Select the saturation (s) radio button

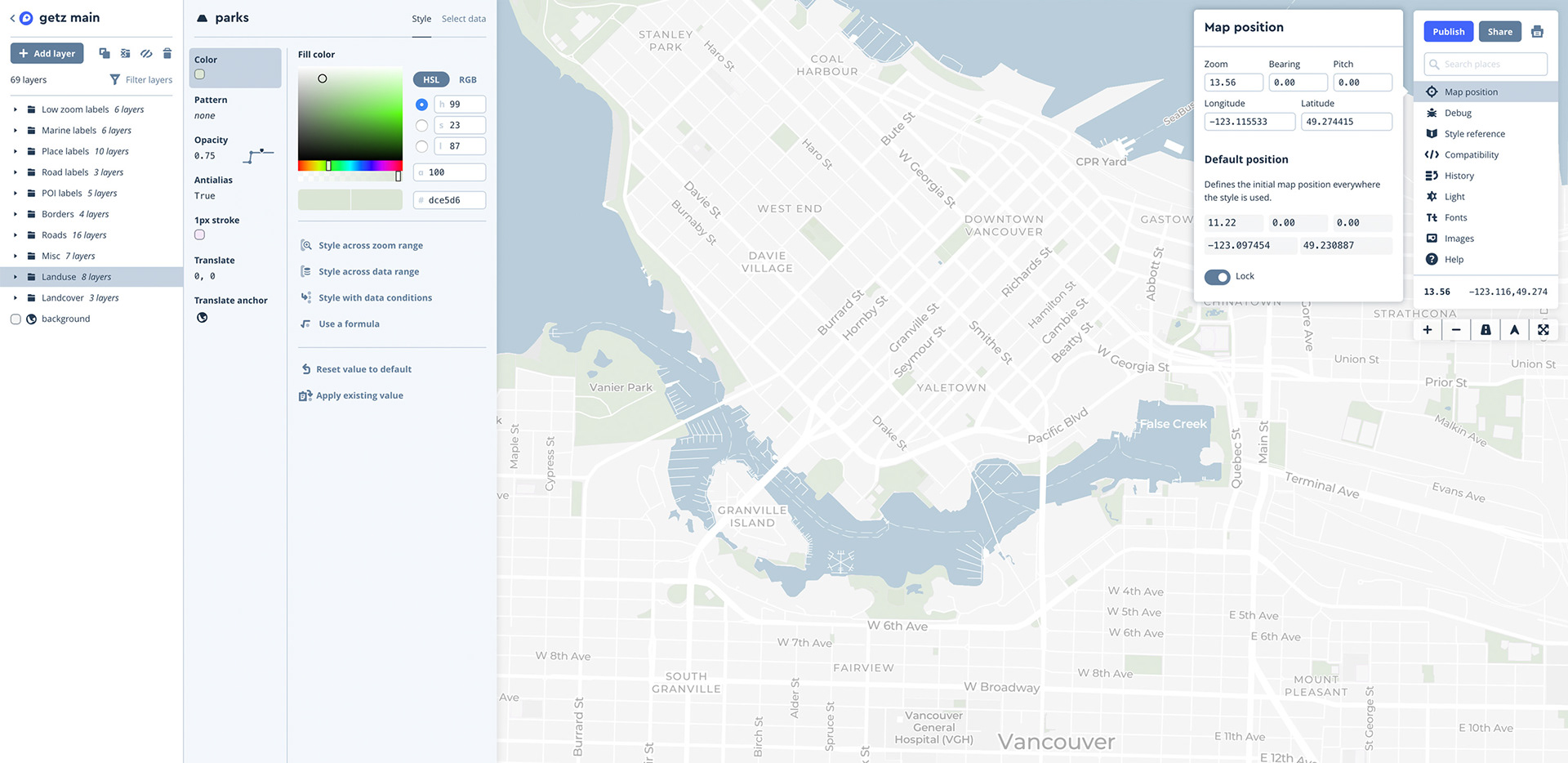(x=421, y=126)
